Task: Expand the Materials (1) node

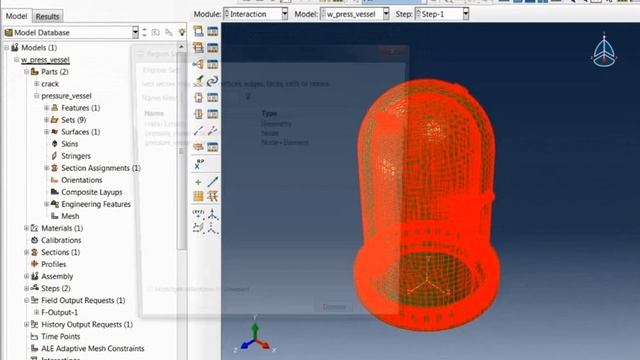Action: point(27,228)
